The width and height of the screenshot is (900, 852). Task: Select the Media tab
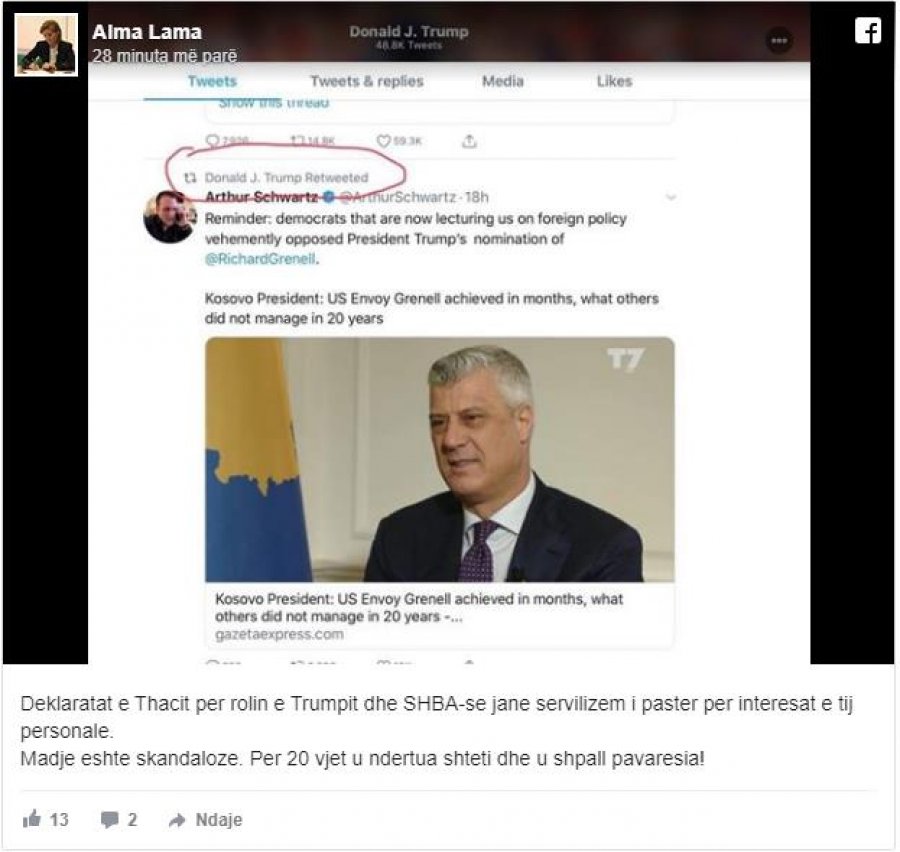tap(503, 81)
